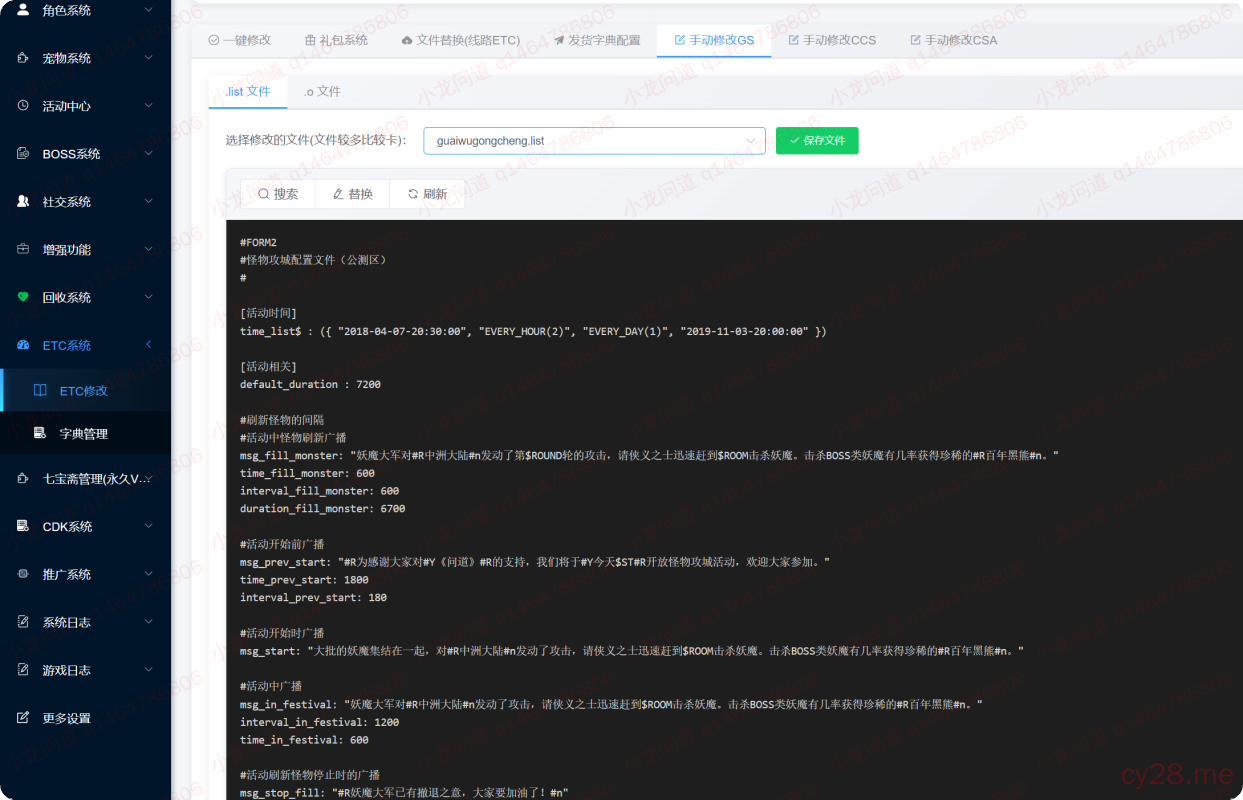Viewport: 1243px width, 800px height.
Task: Click the green 保存文件 button
Action: click(x=817, y=140)
